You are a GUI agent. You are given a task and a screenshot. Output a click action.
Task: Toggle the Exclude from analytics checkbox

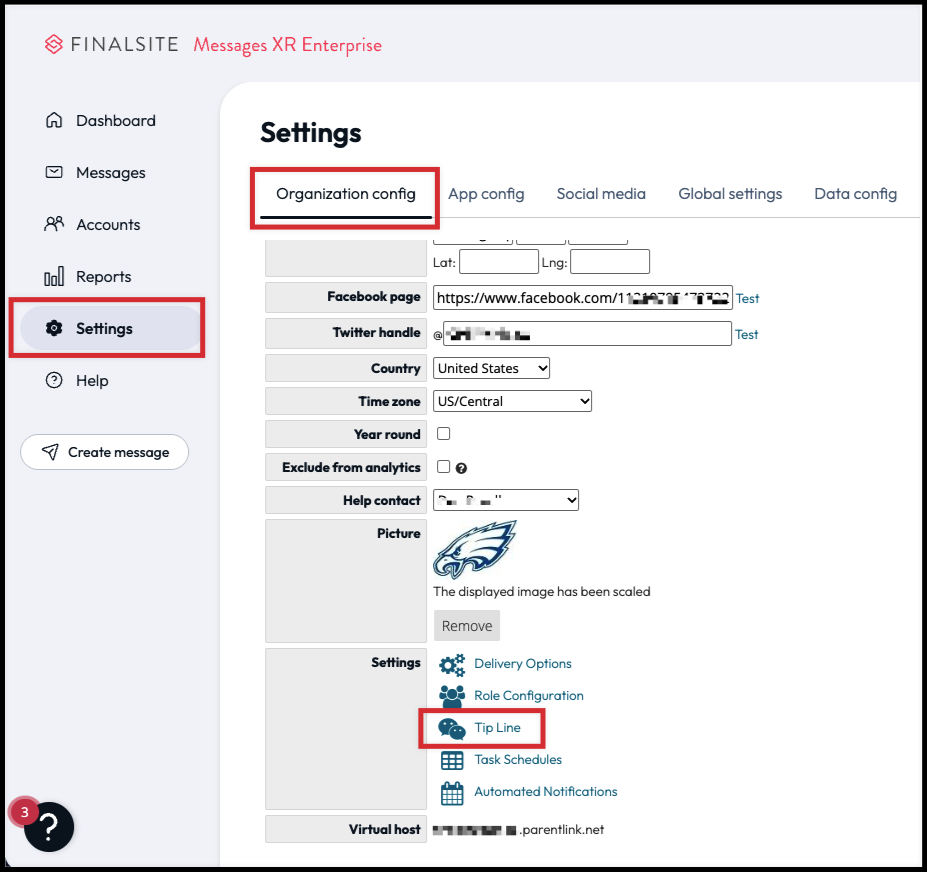pyautogui.click(x=443, y=467)
